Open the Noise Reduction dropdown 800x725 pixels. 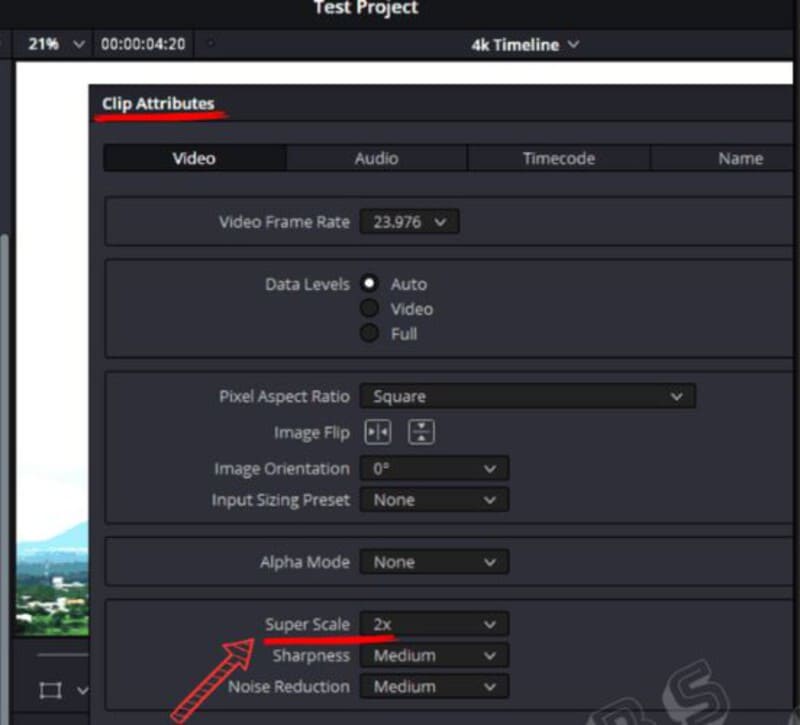pos(434,687)
